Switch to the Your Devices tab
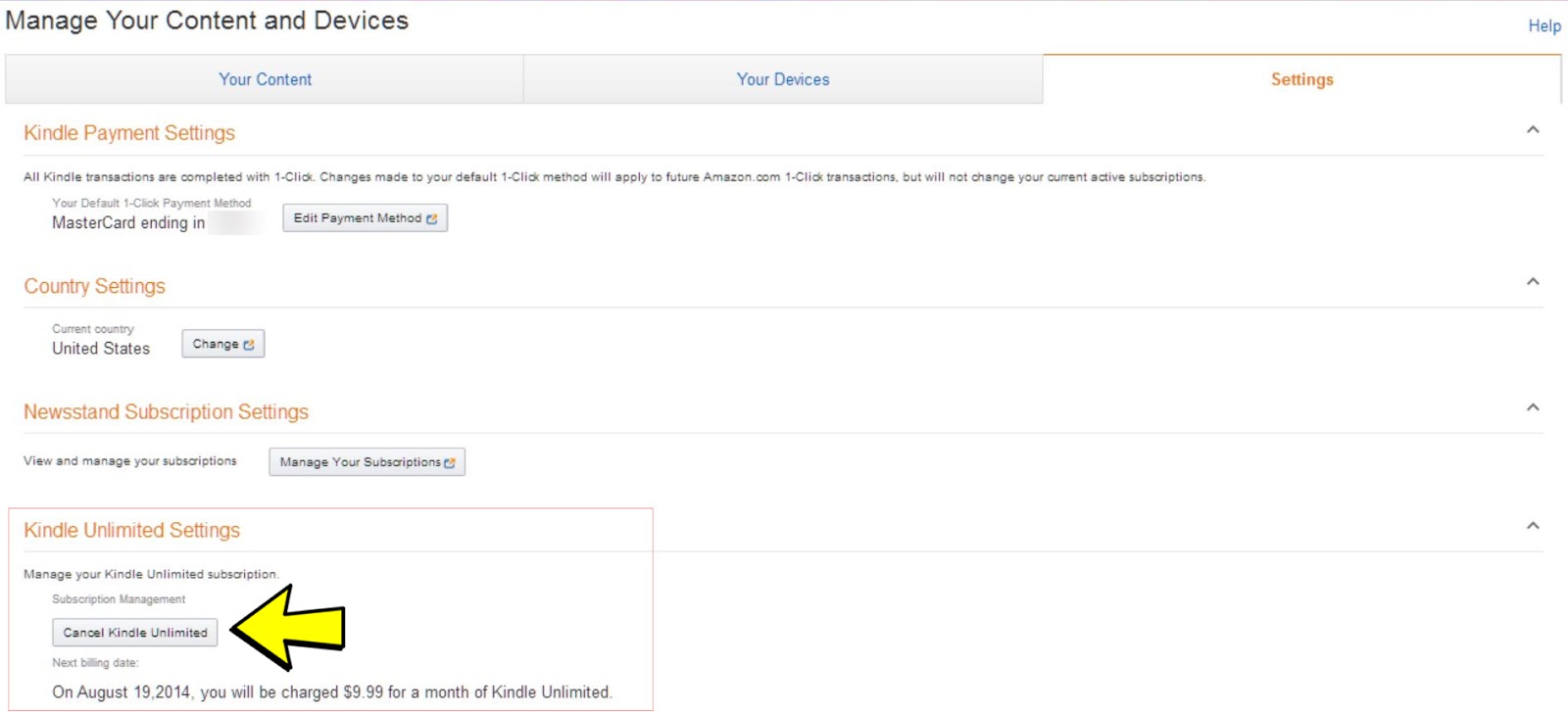 point(783,79)
